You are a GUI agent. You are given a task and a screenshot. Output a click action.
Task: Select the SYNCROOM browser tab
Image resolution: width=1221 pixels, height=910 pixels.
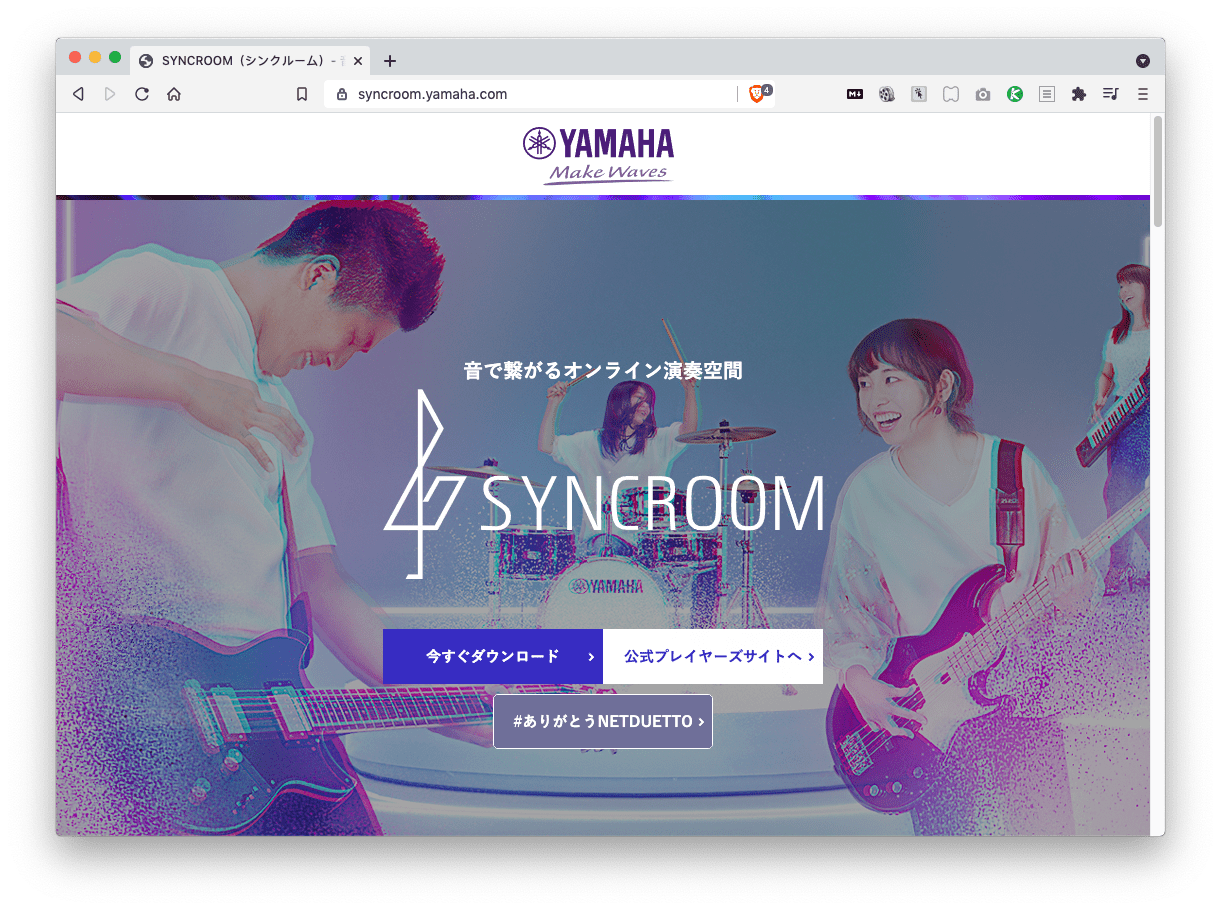coord(240,60)
